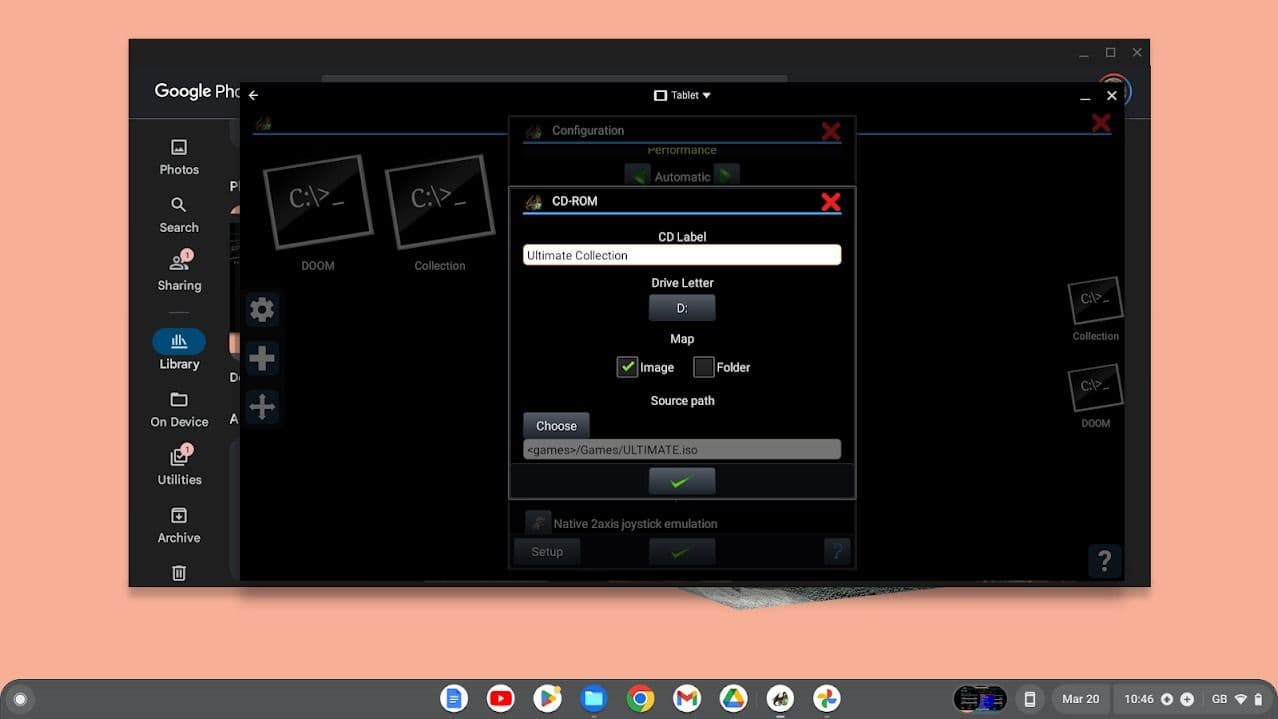
Task: Open the settings gear in left toolbar
Action: tap(262, 310)
